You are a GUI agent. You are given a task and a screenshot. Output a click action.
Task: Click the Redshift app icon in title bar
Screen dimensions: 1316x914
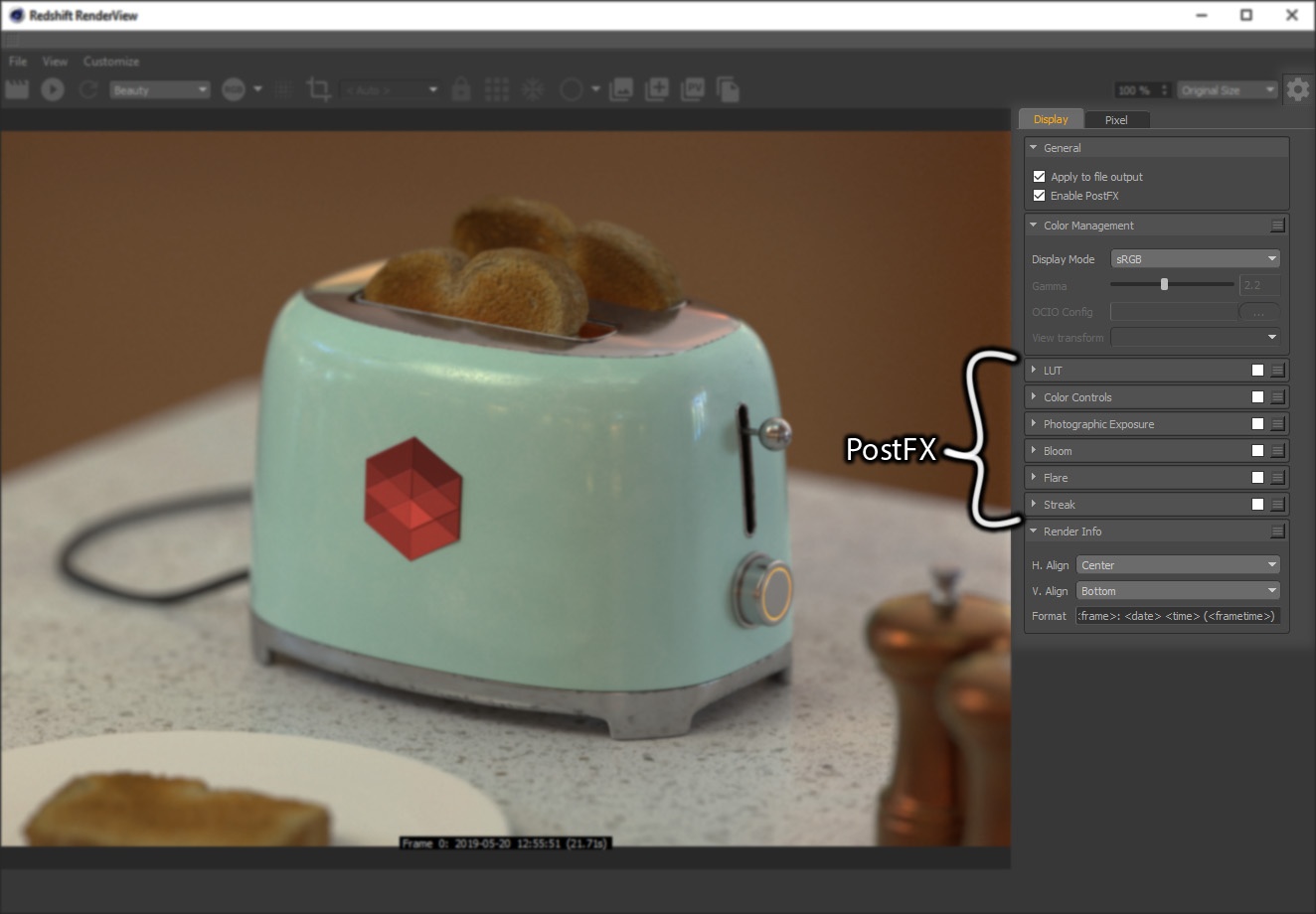pyautogui.click(x=16, y=15)
